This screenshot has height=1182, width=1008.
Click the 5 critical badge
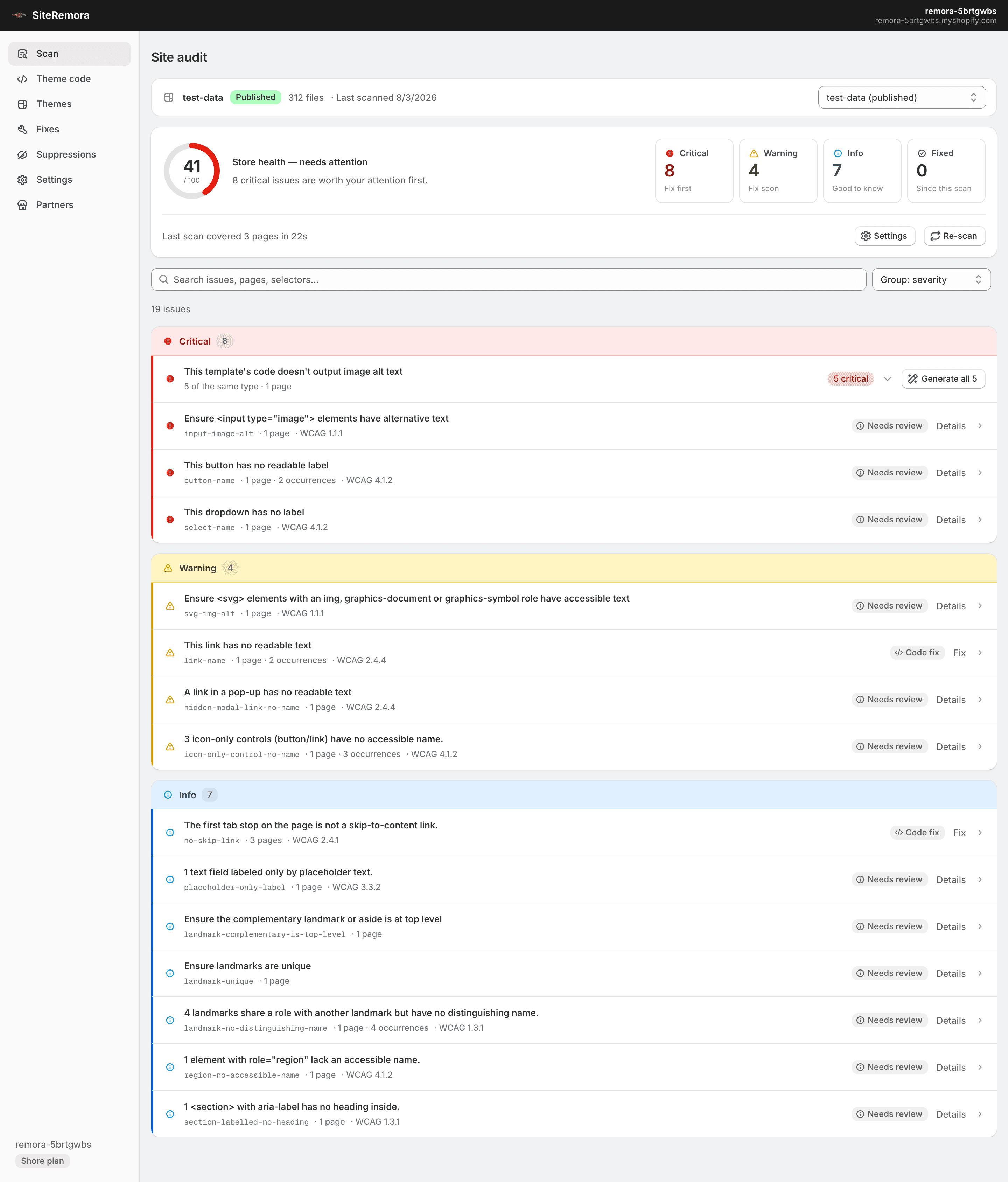pos(850,379)
